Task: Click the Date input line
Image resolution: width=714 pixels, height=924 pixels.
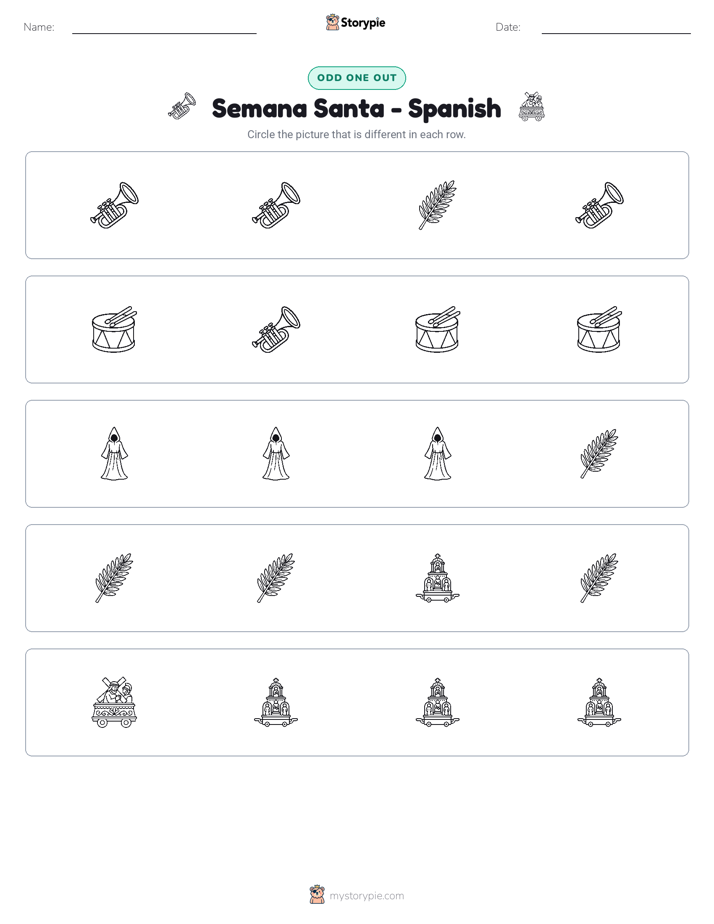Action: click(616, 28)
